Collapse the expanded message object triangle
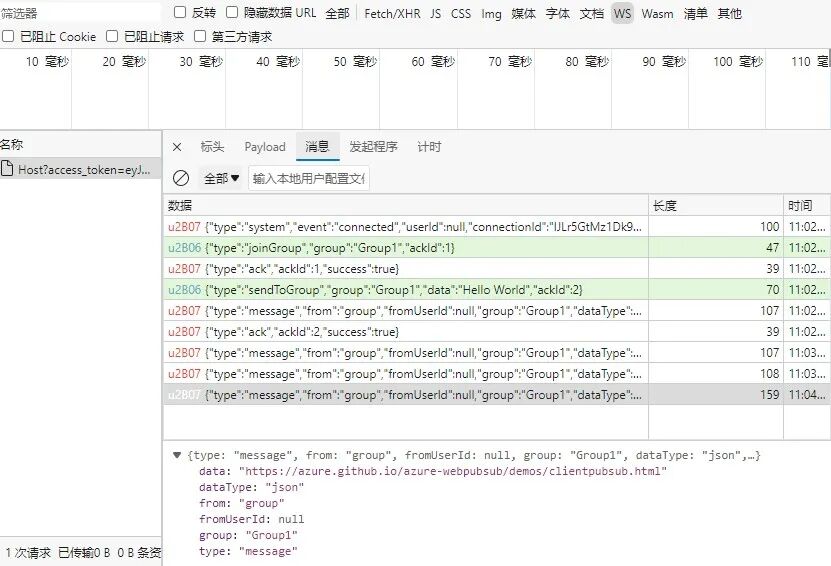The width and height of the screenshot is (831, 566). (177, 455)
